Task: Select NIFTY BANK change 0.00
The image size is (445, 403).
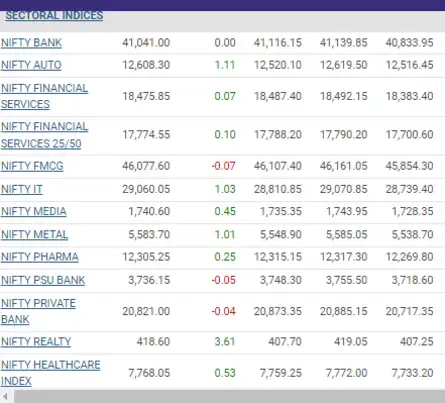Action: pos(225,43)
